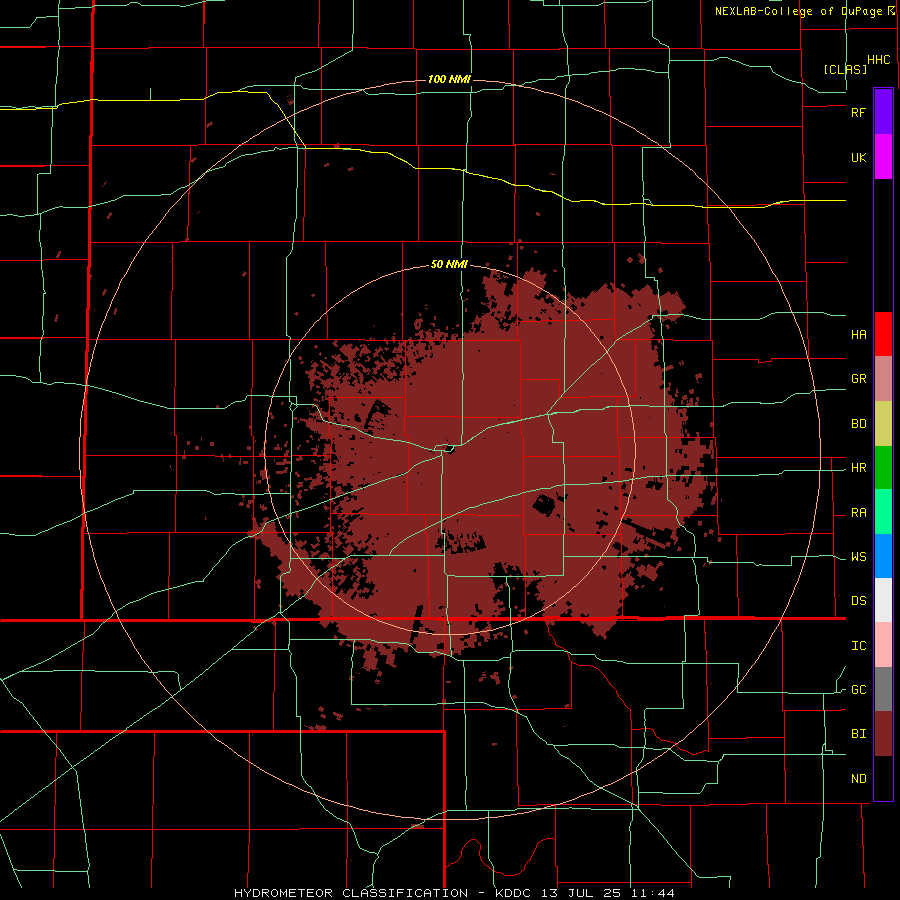Click the 100 NMI range ring label
The height and width of the screenshot is (900, 900).
point(449,79)
